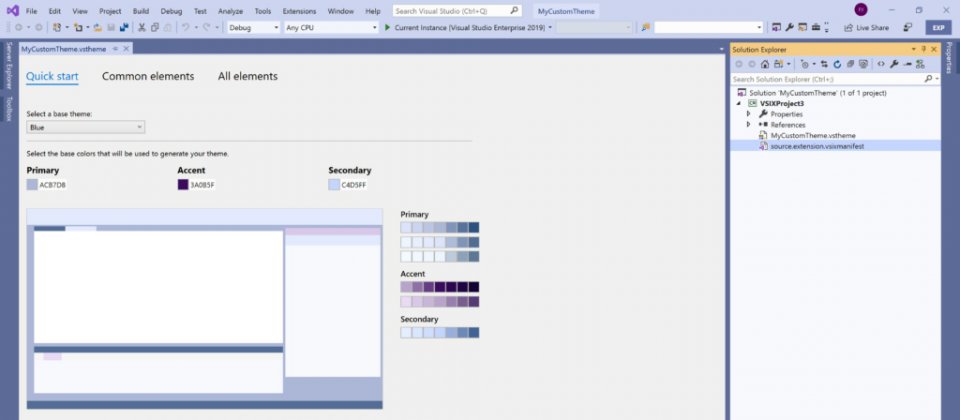This screenshot has height=420, width=960.
Task: Click the Preview Selected Items icon in Solution Explorer
Action: coord(907,64)
